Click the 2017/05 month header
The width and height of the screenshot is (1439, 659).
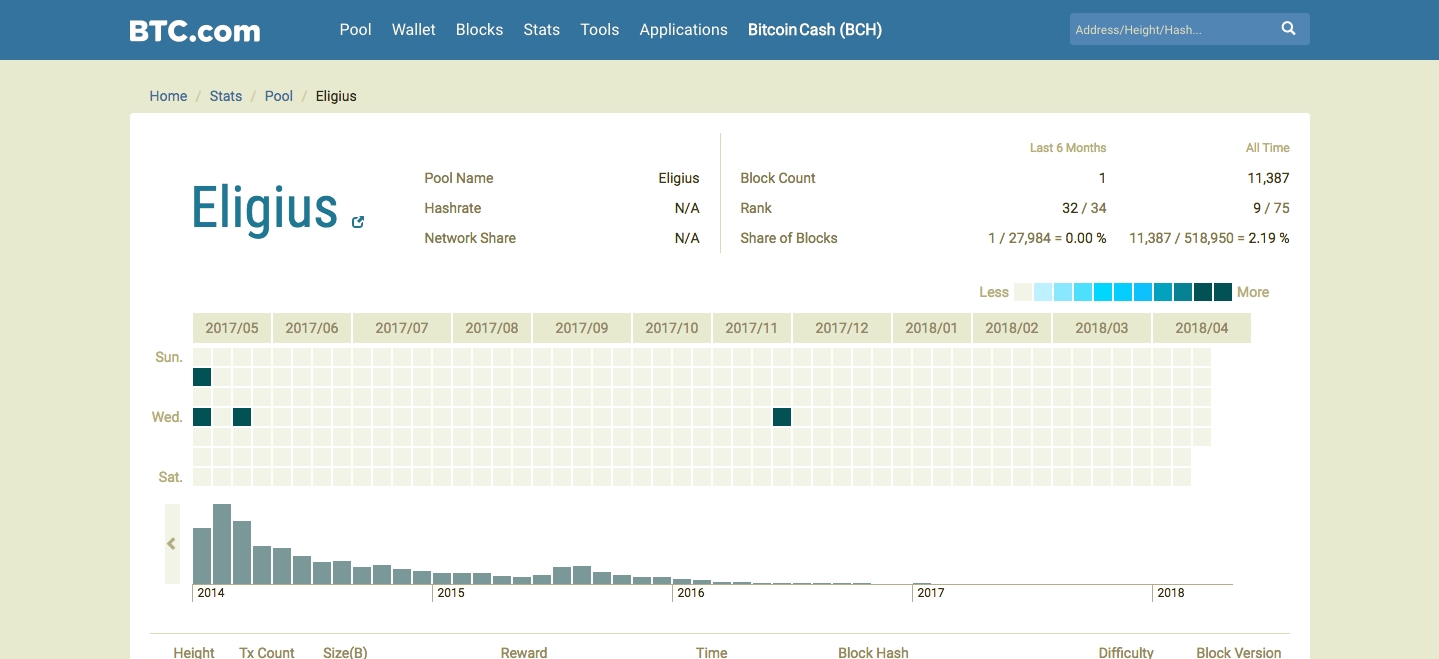pyautogui.click(x=232, y=328)
